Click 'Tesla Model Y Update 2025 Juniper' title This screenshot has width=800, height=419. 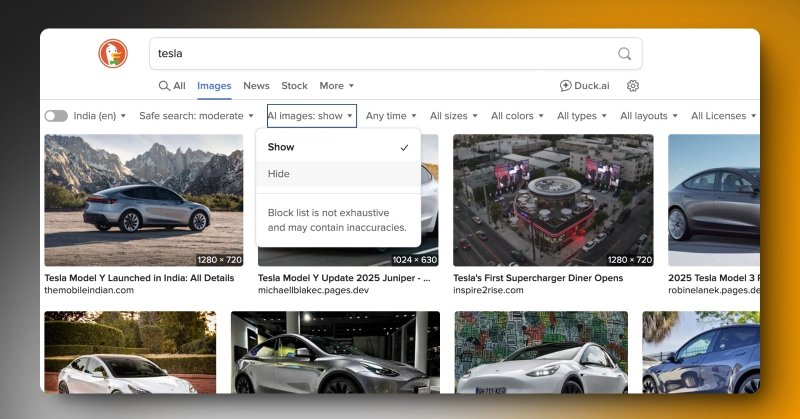pyautogui.click(x=344, y=278)
